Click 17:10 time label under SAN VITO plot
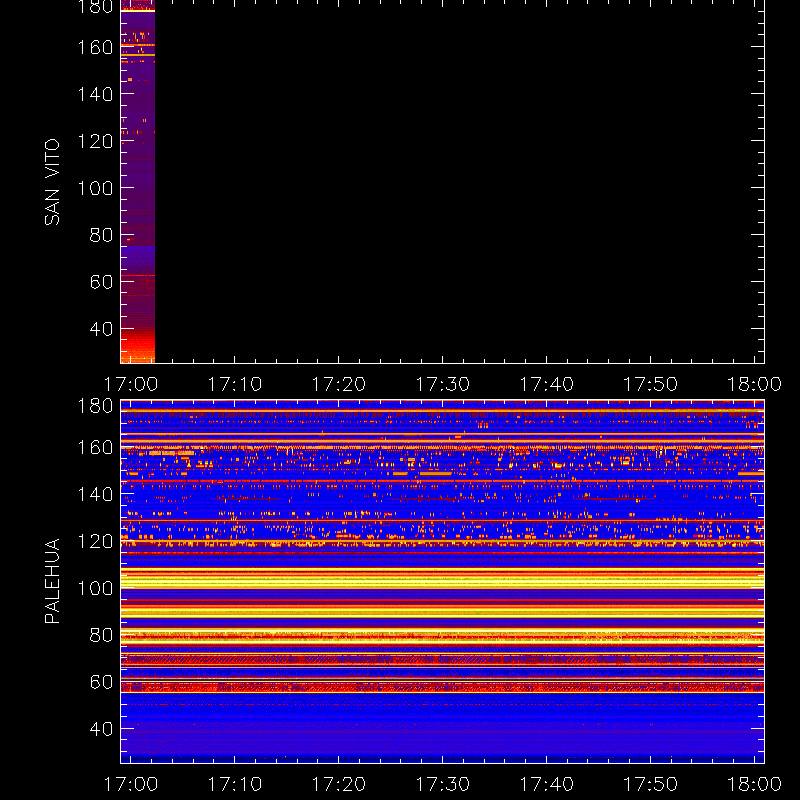This screenshot has width=800, height=800. [x=235, y=384]
